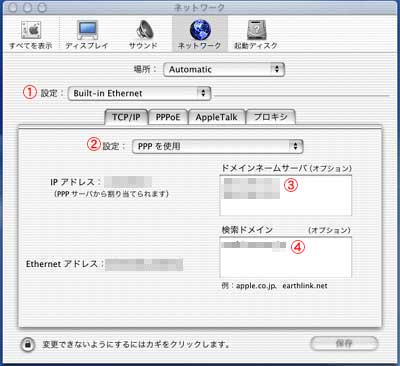Switch to the PPPoE tab
400x366 pixels.
click(x=168, y=117)
